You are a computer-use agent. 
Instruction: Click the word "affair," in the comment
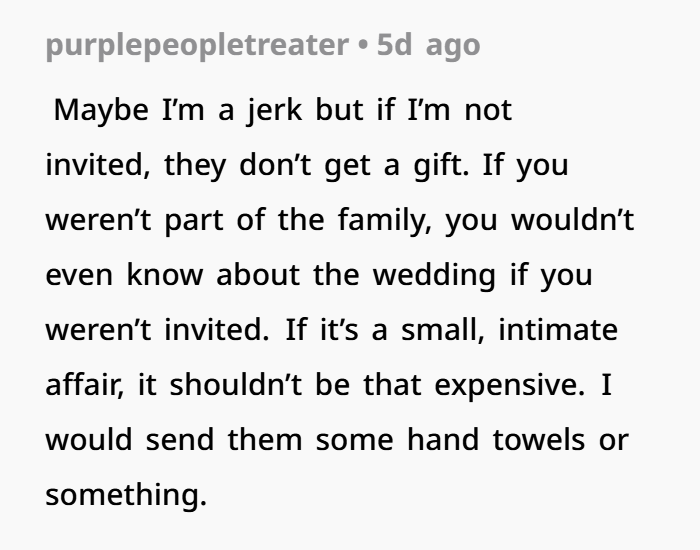[87, 384]
